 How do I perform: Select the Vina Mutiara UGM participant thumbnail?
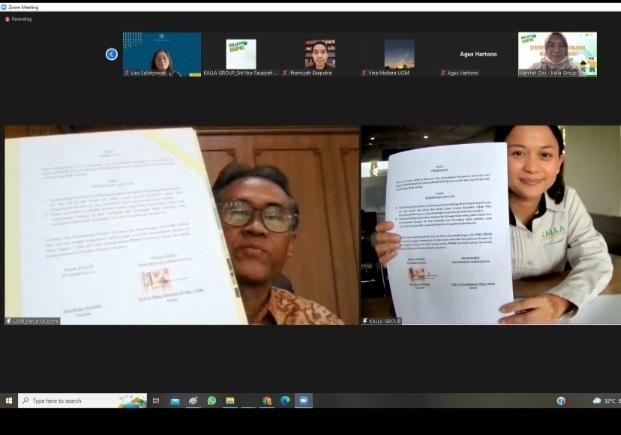coord(399,54)
